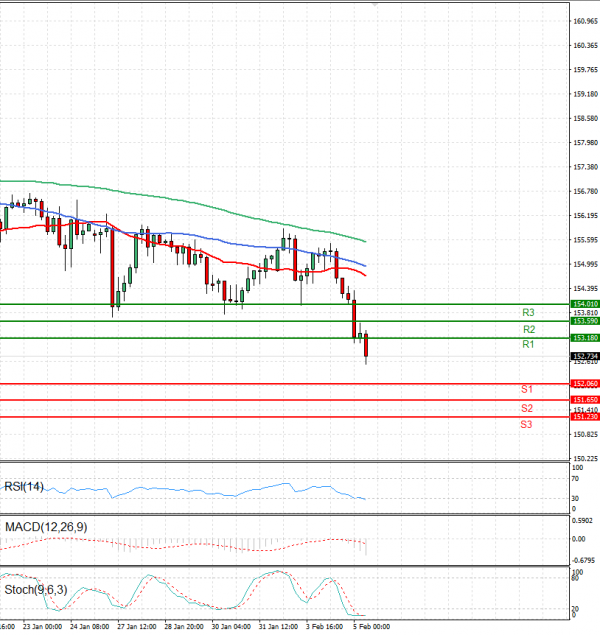This screenshot has width=600, height=635.
Task: Click the 28 Jan 20:00 time label
Action: tap(184, 626)
